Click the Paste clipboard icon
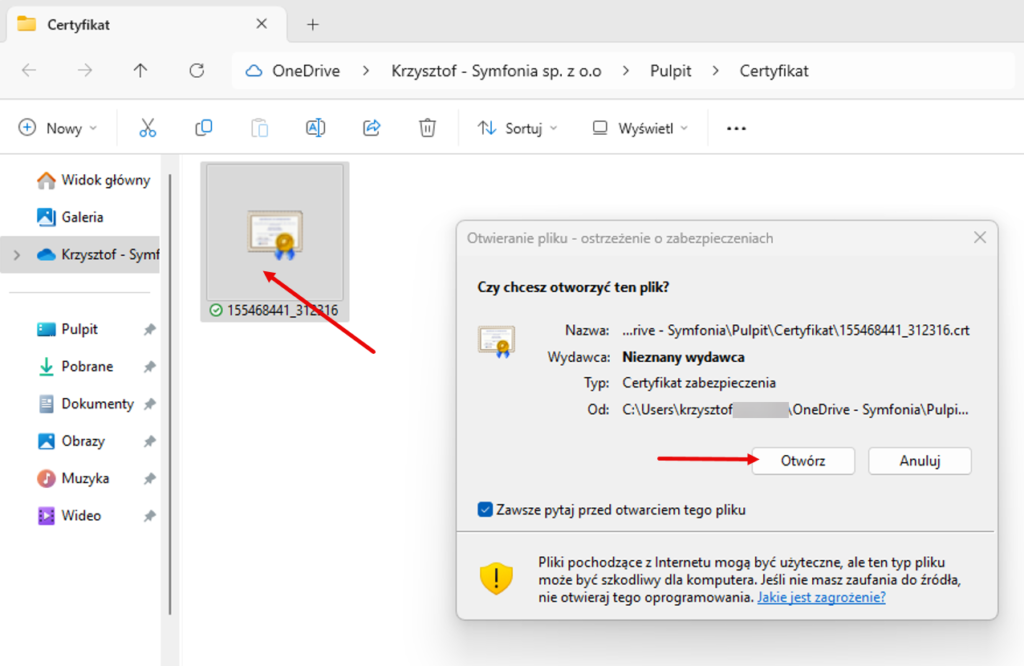 click(260, 128)
